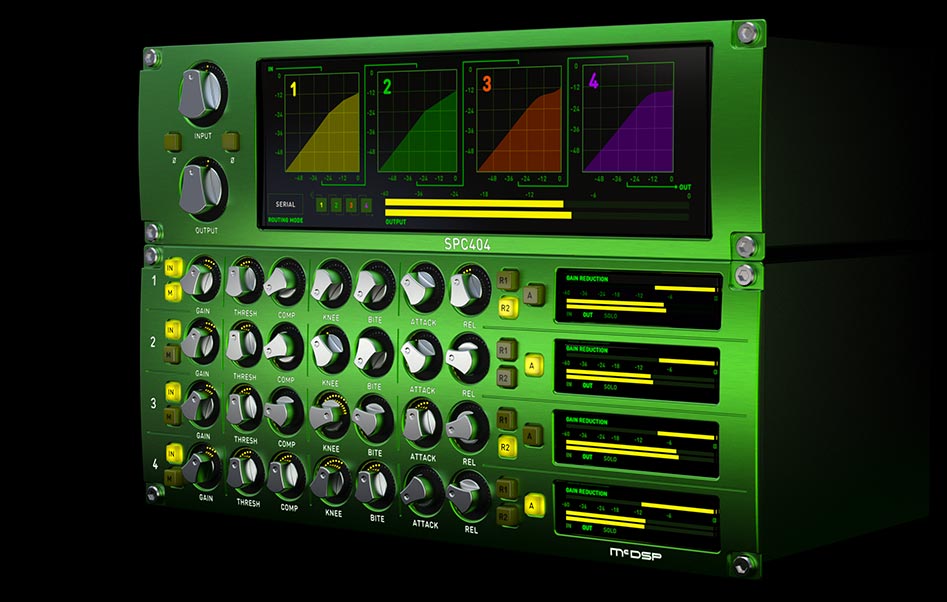
Task: Click band 2 COMP knob
Action: click(285, 348)
